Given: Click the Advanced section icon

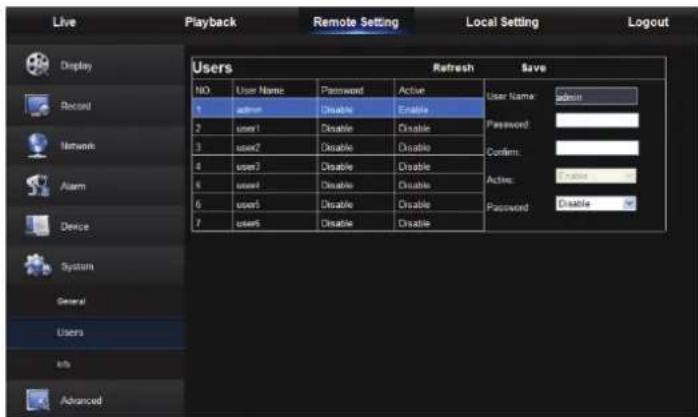Looking at the screenshot, I should pyautogui.click(x=37, y=400).
